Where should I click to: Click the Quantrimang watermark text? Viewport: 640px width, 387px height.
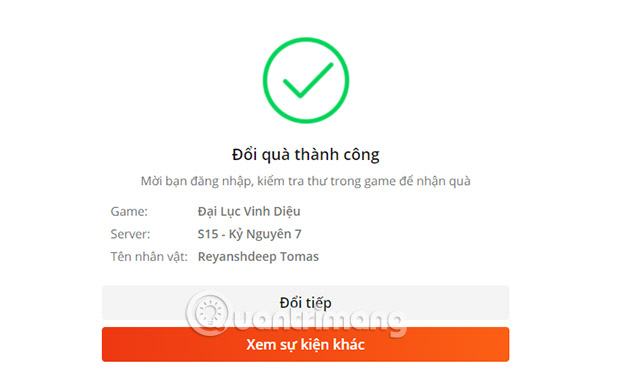pyautogui.click(x=319, y=319)
